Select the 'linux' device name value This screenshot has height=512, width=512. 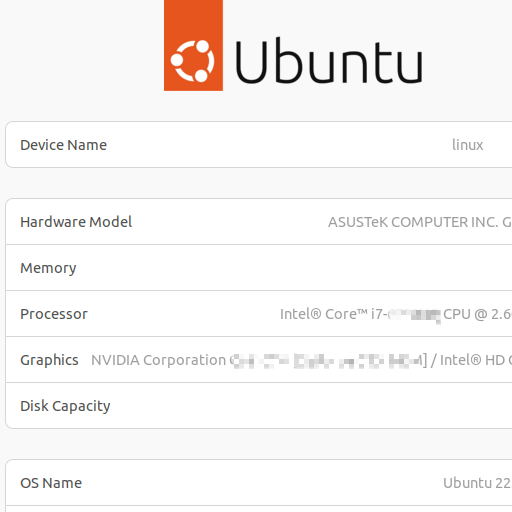point(467,145)
